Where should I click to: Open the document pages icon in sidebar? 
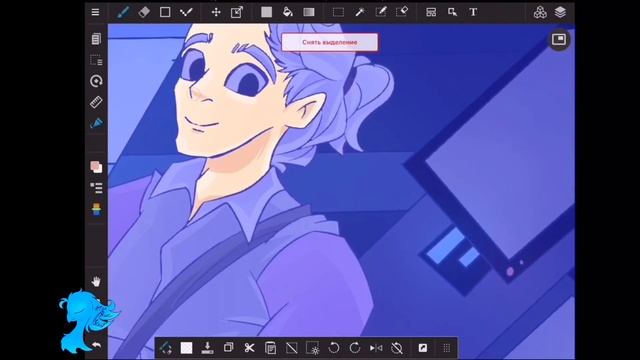pos(96,39)
